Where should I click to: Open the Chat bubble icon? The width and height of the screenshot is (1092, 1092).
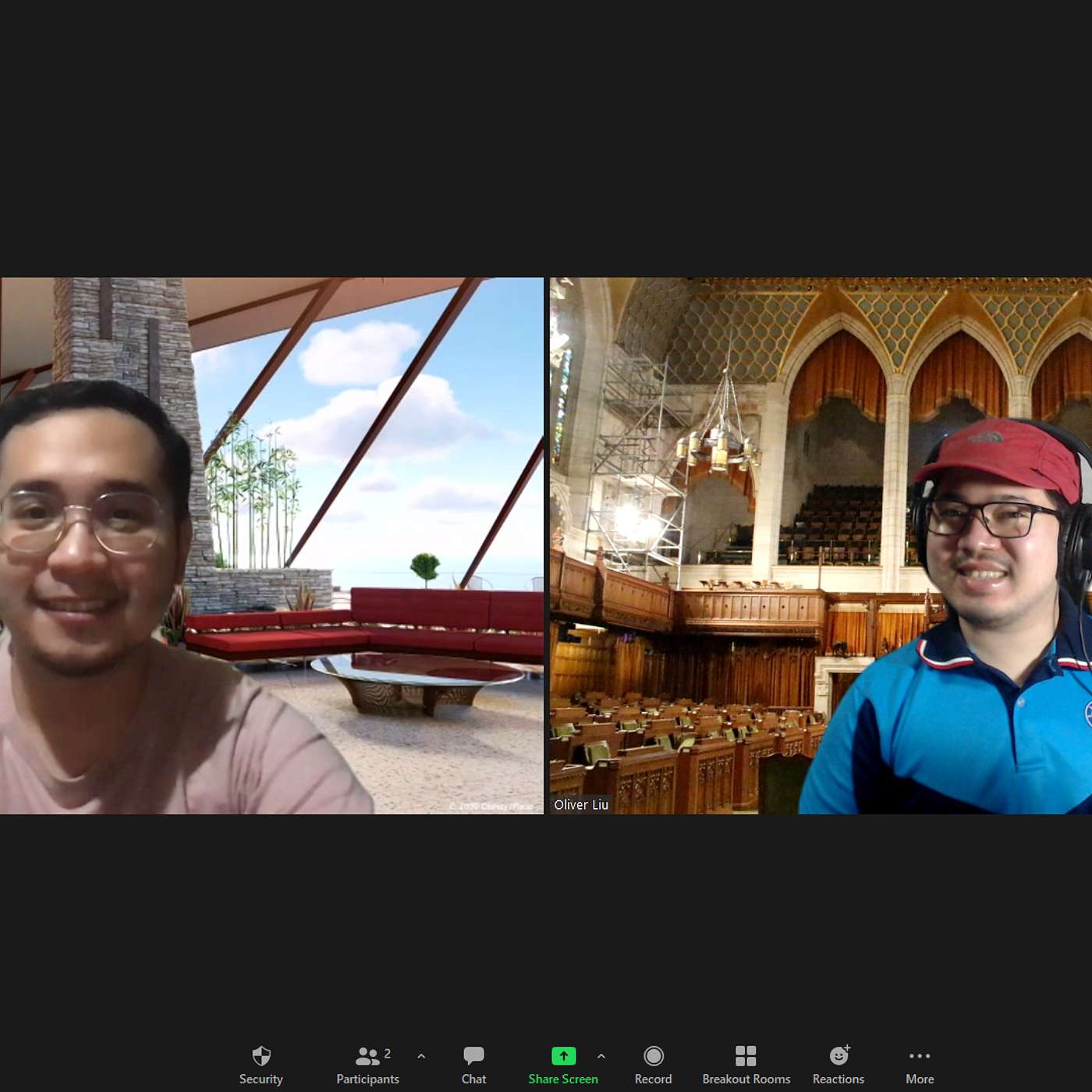473,1055
